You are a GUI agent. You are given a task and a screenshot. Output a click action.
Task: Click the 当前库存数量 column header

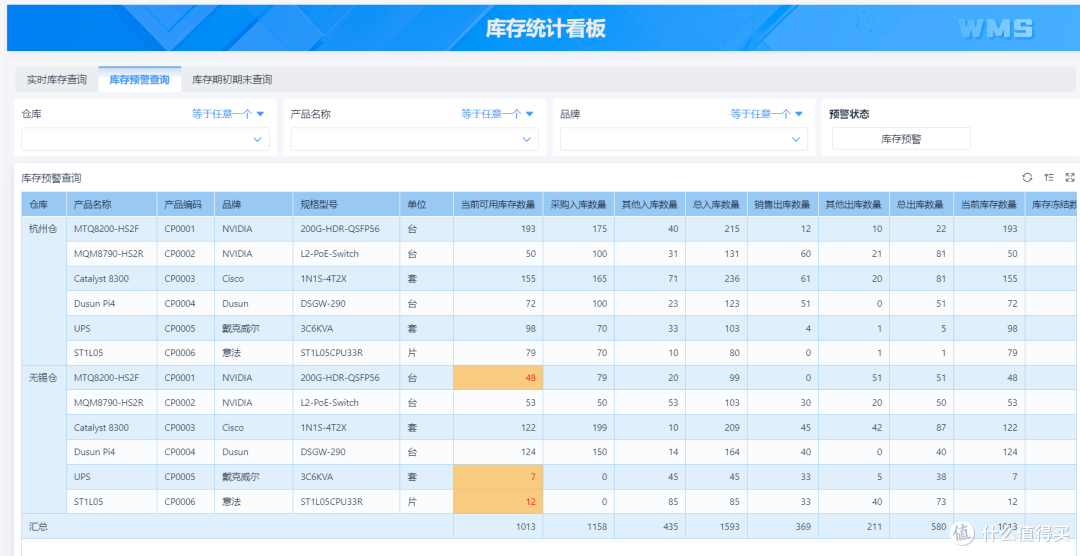[x=989, y=205]
